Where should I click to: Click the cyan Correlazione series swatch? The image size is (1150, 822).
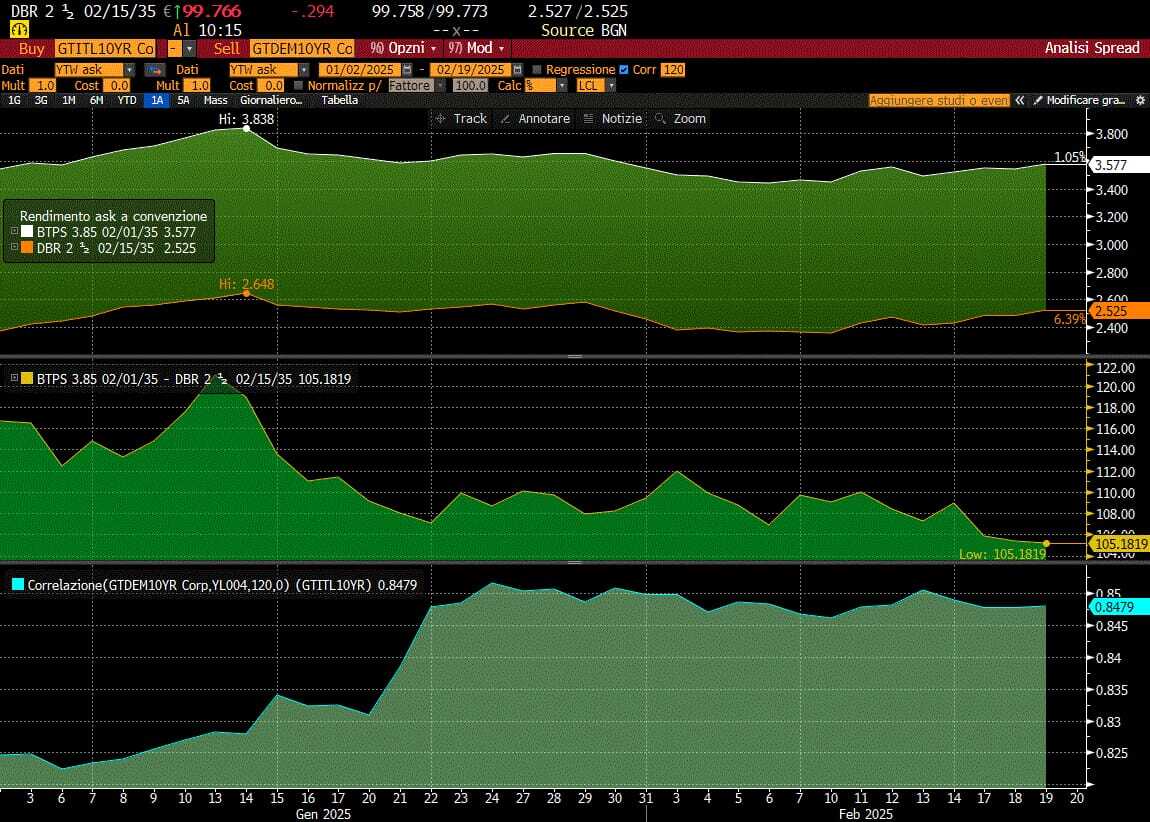18,584
